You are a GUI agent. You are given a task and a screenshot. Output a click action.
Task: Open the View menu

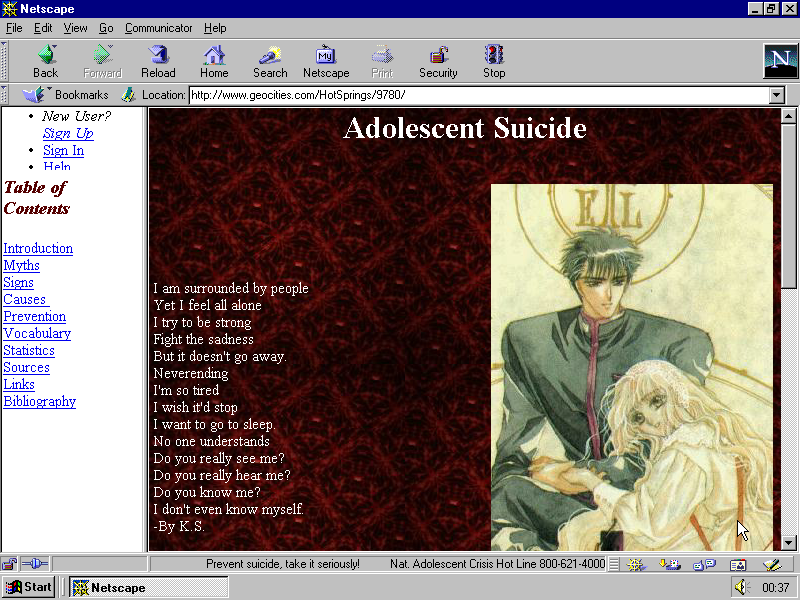[75, 28]
